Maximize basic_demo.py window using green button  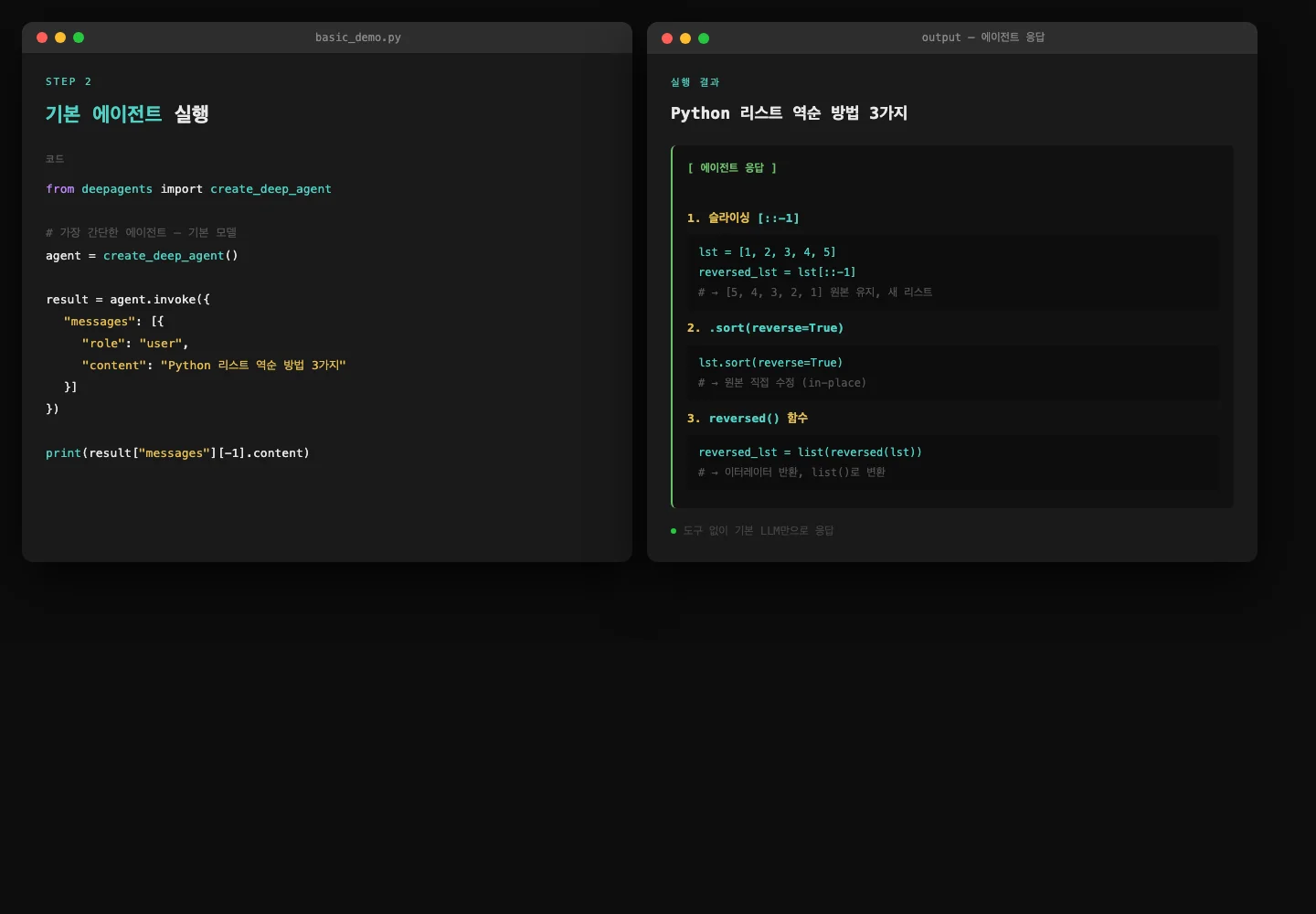(79, 37)
